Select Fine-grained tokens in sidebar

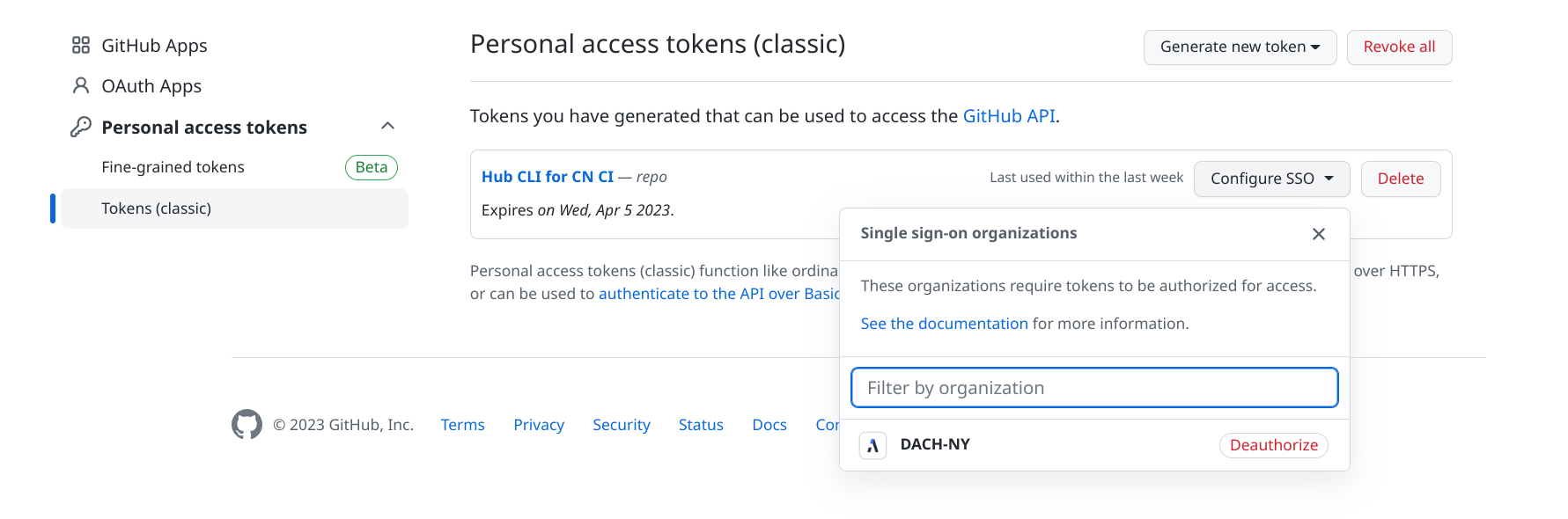tap(173, 167)
